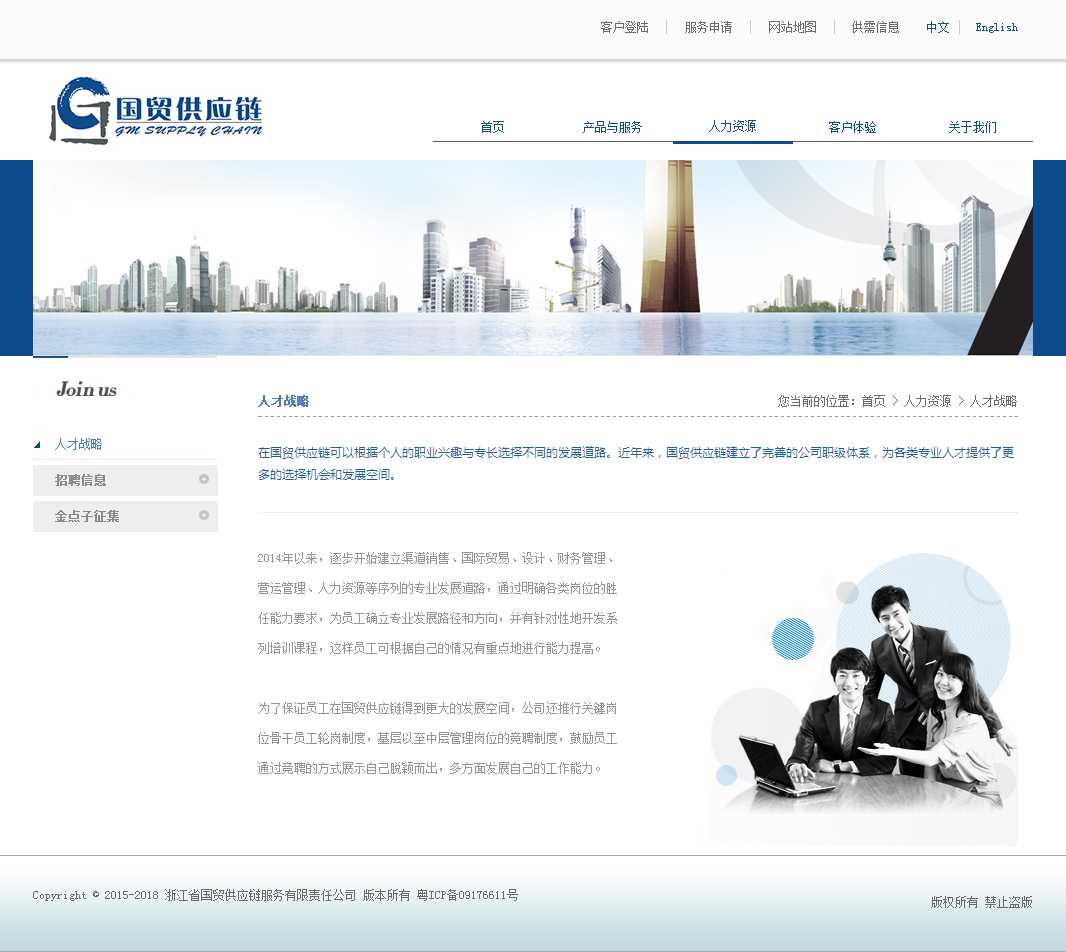The width and height of the screenshot is (1066, 952).
Task: Select 人才战略 in the sidebar
Action: tap(78, 444)
